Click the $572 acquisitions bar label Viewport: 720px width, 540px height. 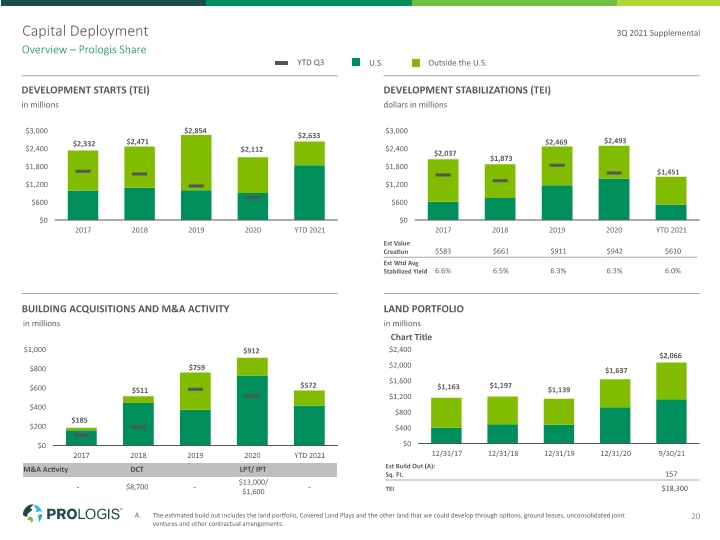309,385
